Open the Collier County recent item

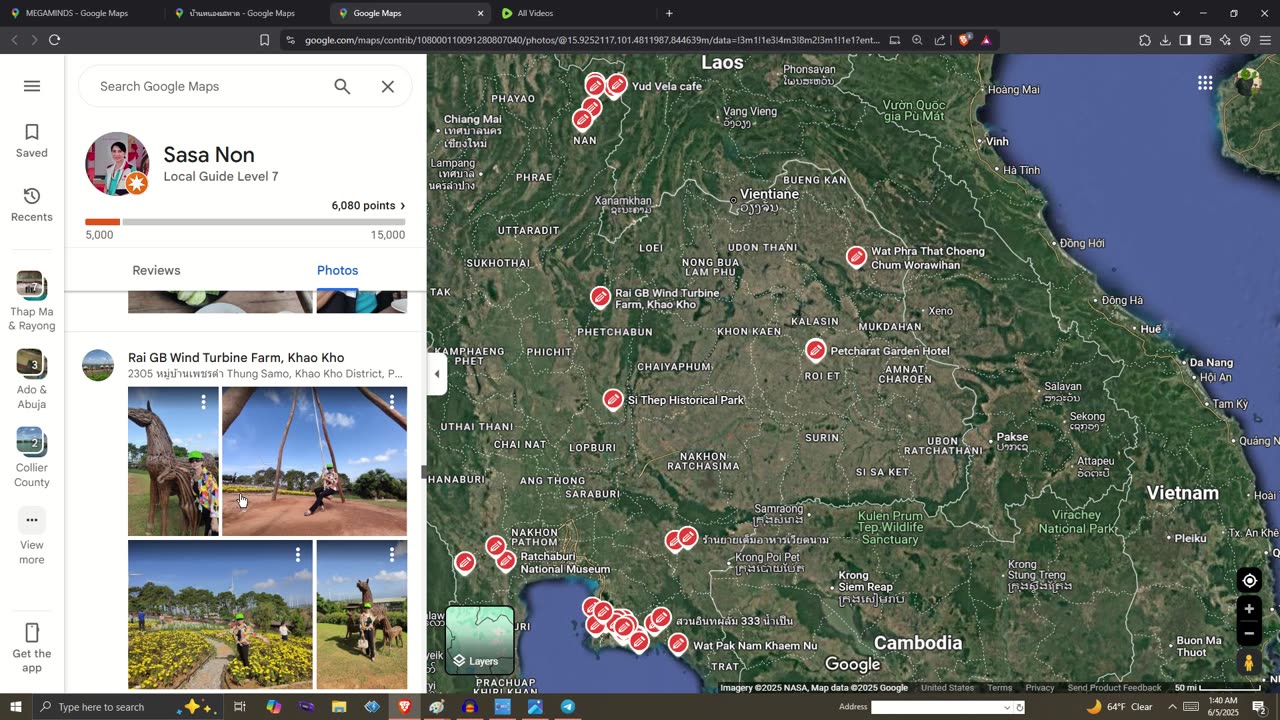pos(32,458)
